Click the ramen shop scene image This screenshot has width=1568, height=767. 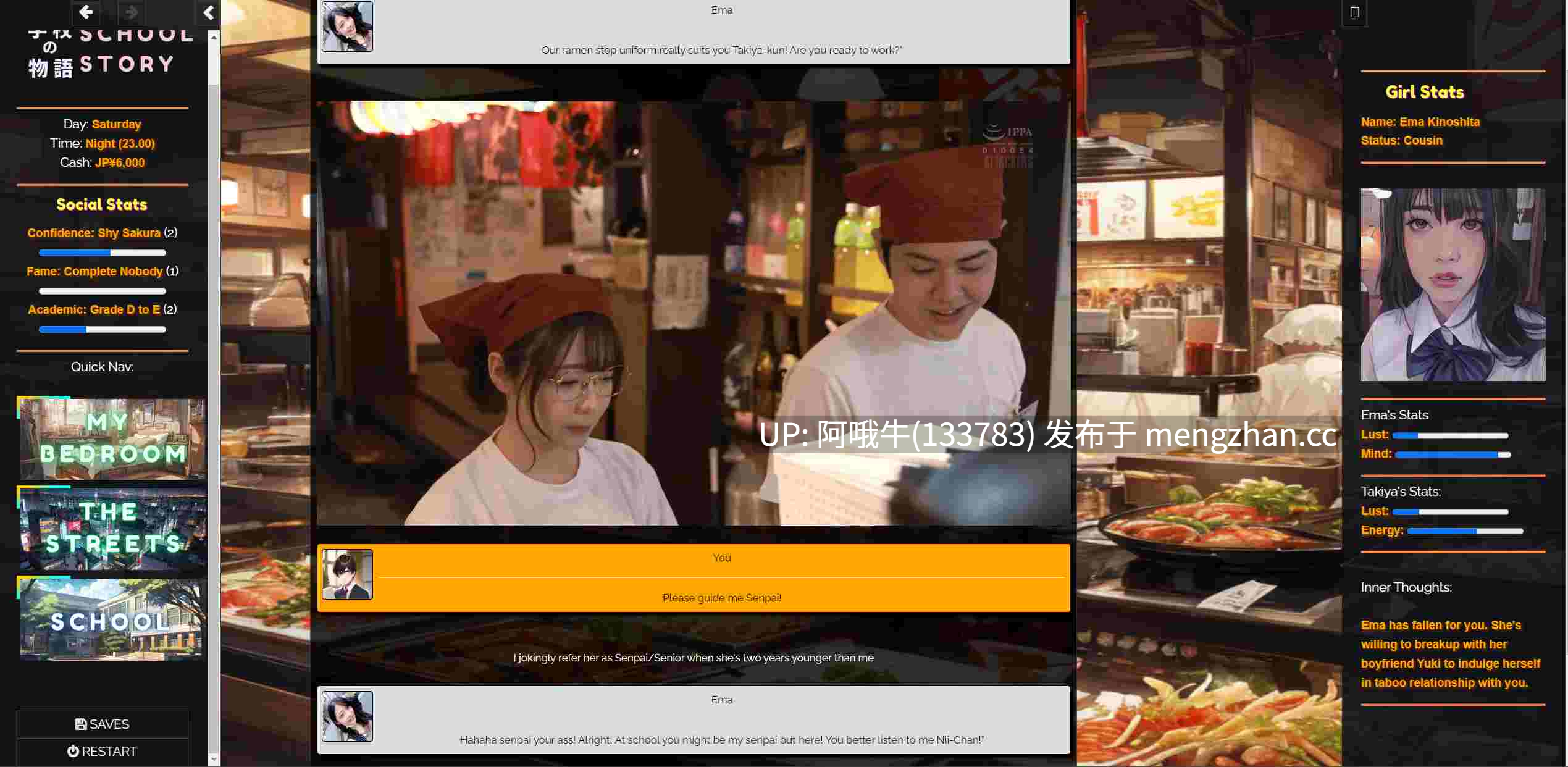coord(694,313)
